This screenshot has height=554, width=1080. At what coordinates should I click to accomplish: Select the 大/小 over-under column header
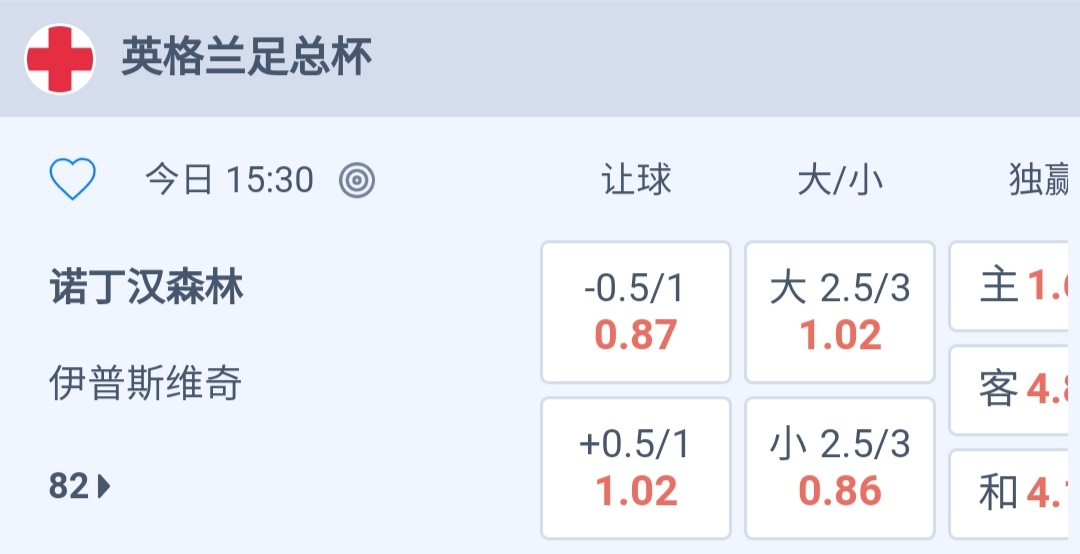tap(840, 180)
